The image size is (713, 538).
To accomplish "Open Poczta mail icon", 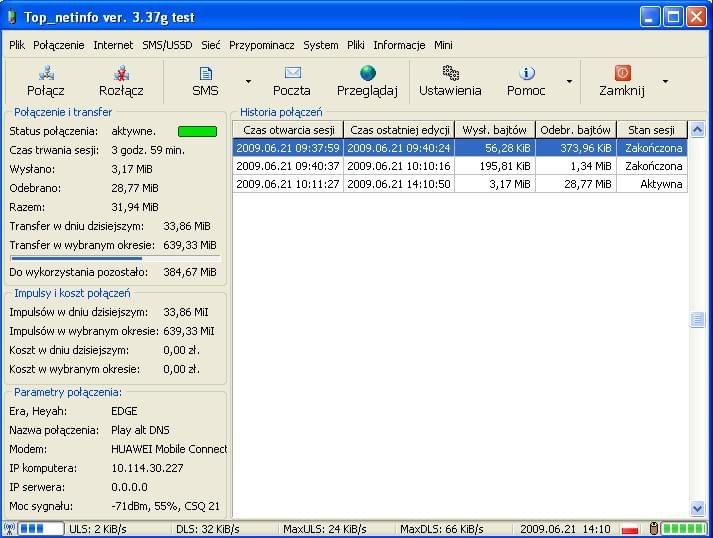I will coord(292,73).
